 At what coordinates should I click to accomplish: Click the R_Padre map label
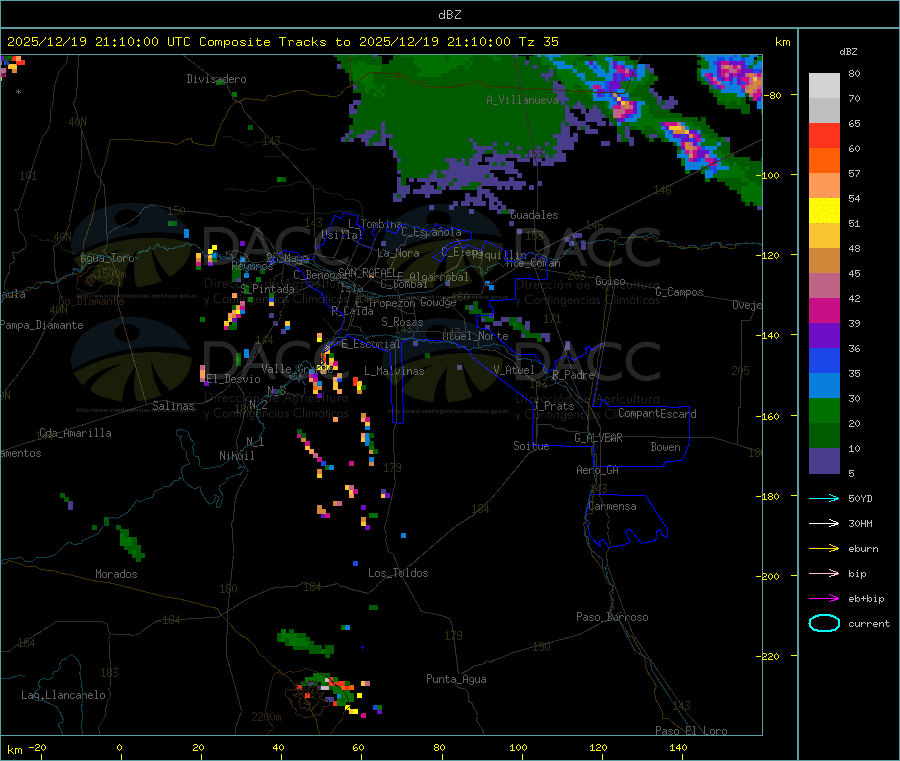(x=573, y=375)
